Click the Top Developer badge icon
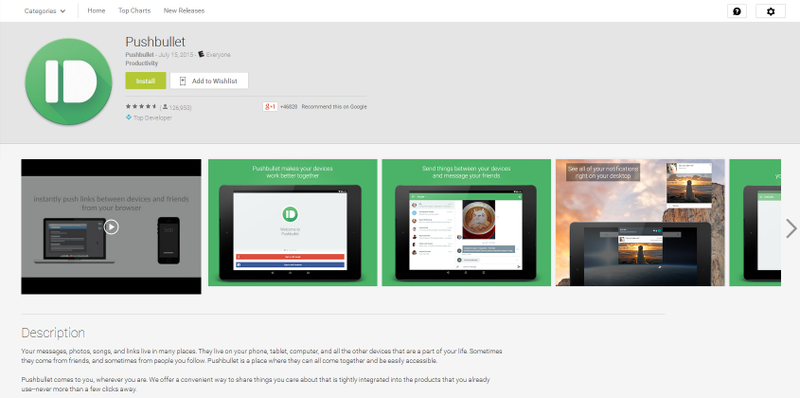 coord(129,117)
